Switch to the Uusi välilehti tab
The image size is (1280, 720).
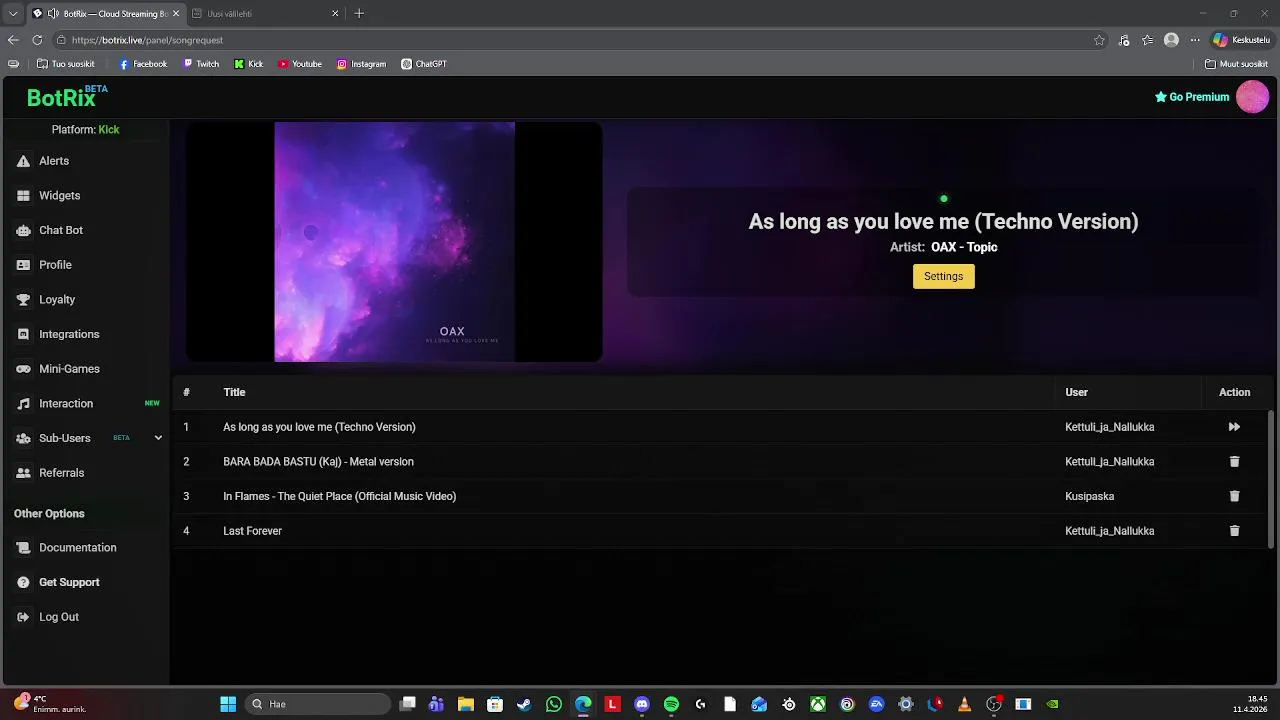click(265, 13)
